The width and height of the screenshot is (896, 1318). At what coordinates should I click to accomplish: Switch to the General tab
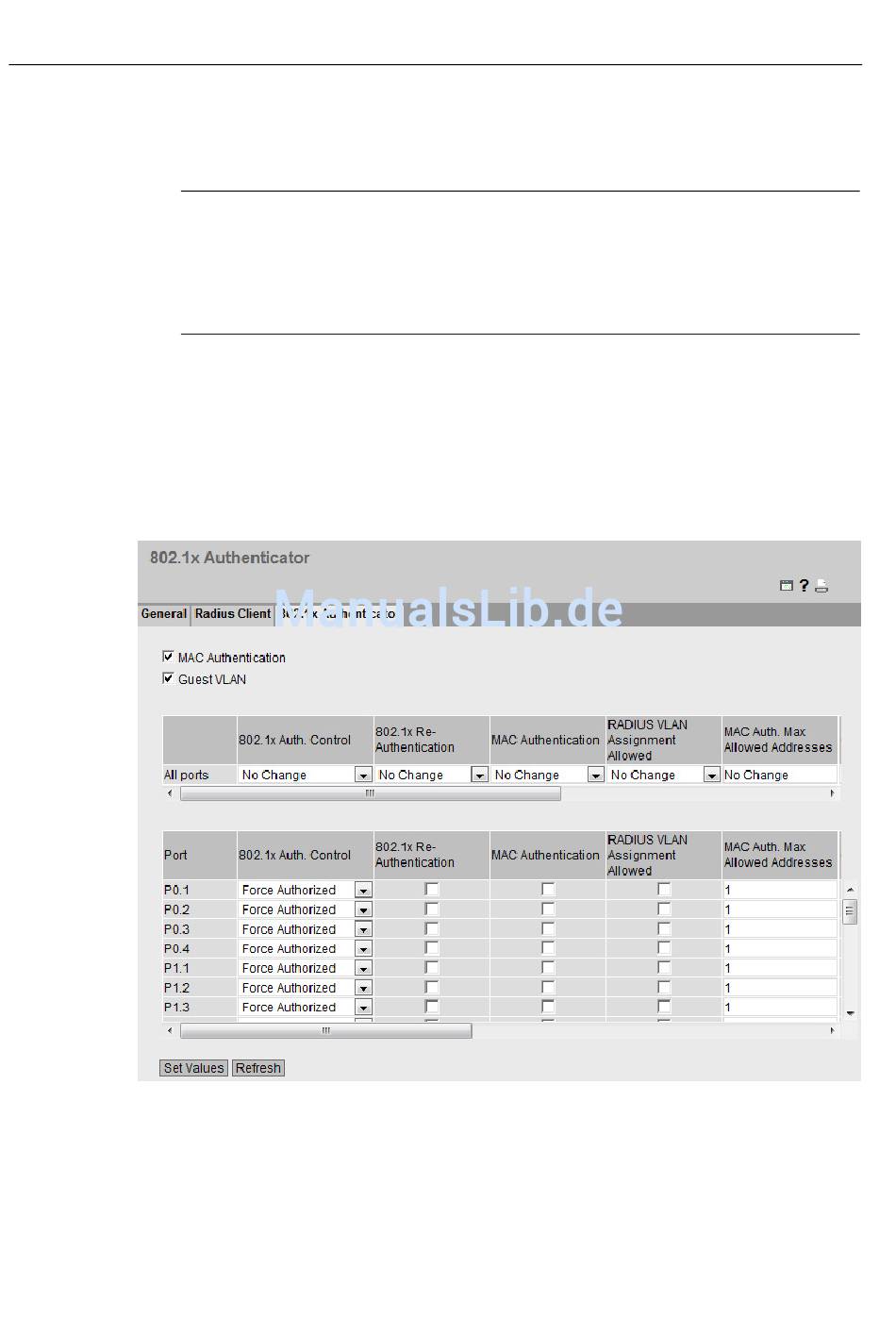164,614
